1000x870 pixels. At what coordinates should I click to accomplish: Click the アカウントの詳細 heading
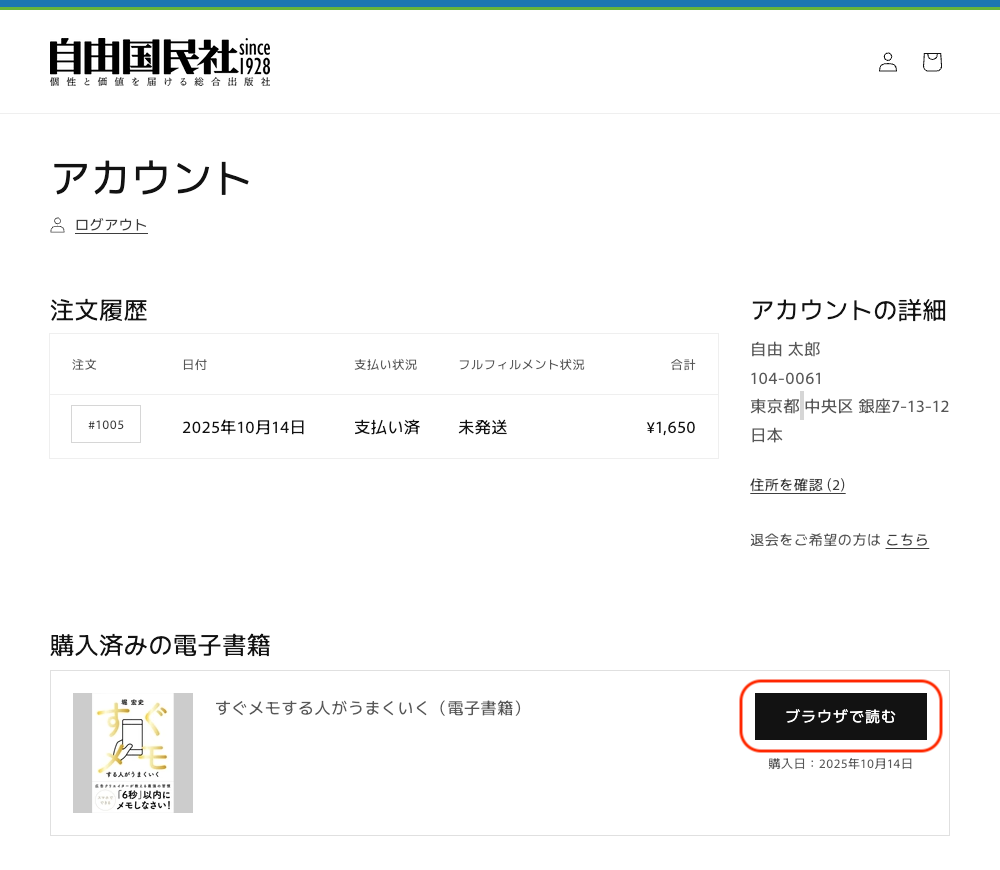[x=848, y=310]
